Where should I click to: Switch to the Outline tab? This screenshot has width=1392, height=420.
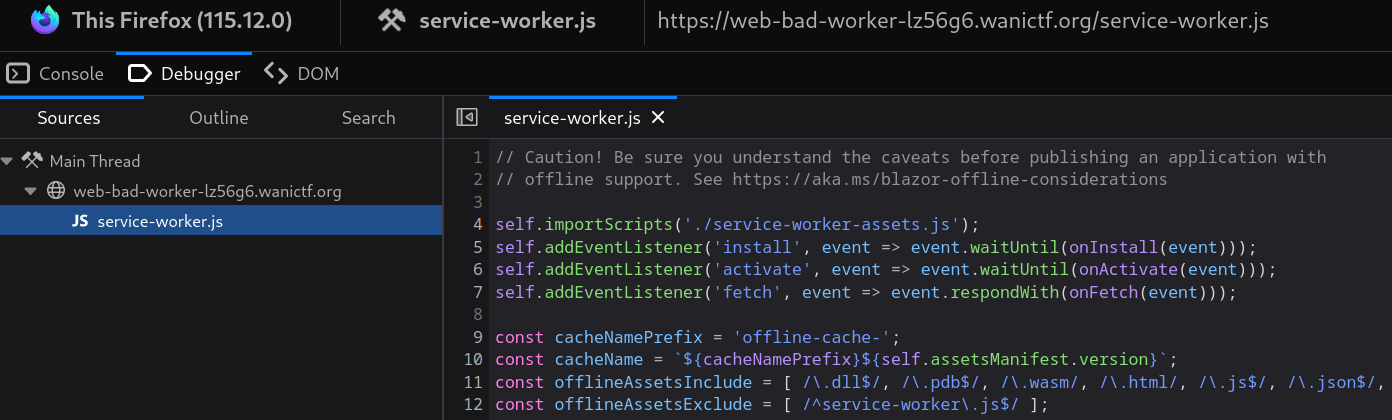point(219,118)
